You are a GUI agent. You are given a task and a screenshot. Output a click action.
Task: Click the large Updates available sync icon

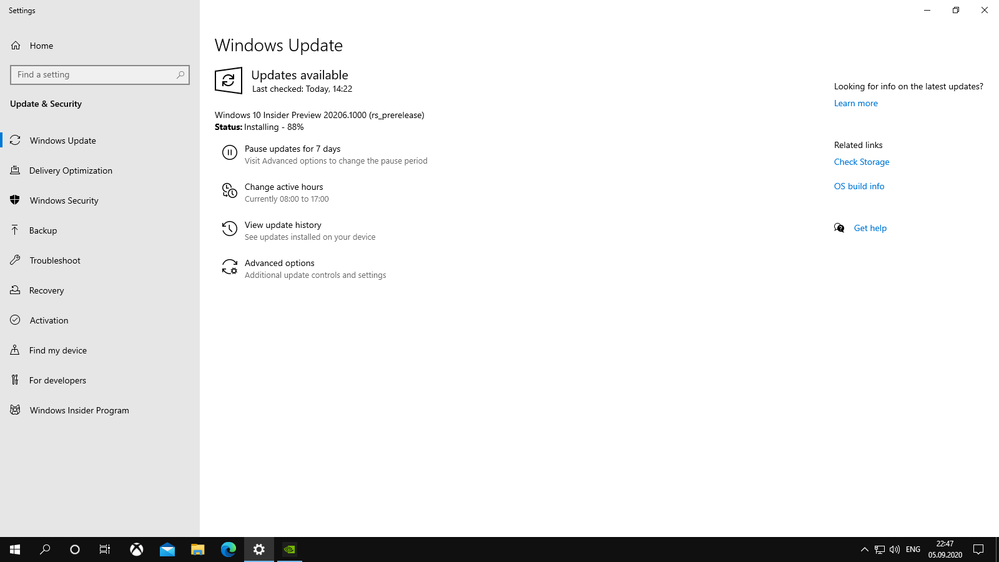(x=228, y=81)
